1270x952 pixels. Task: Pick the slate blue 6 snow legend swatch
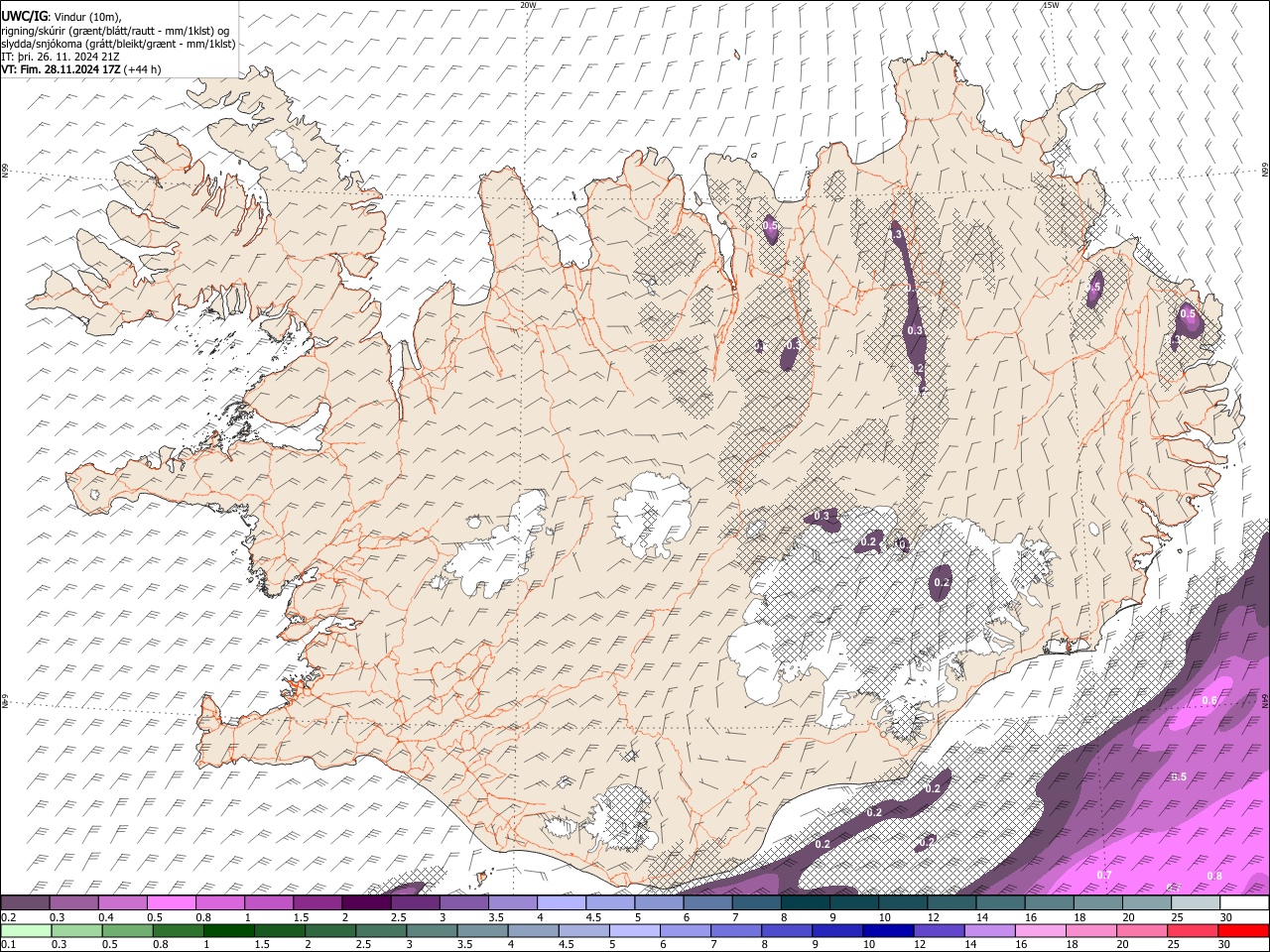point(707,902)
